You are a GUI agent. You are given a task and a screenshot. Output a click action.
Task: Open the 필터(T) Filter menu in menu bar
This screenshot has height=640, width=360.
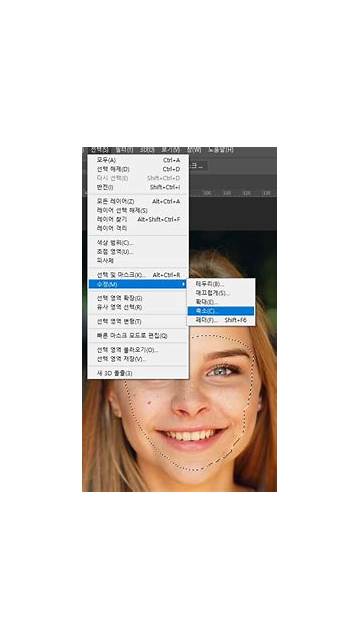[124, 150]
